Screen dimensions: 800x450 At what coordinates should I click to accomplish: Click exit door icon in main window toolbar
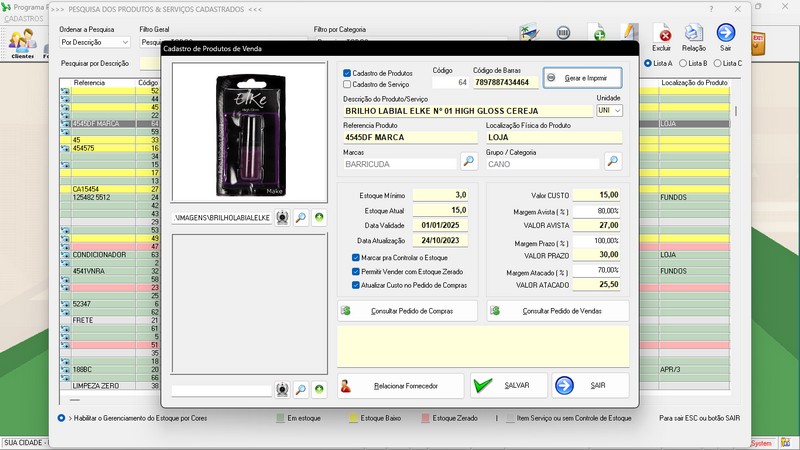(x=758, y=44)
